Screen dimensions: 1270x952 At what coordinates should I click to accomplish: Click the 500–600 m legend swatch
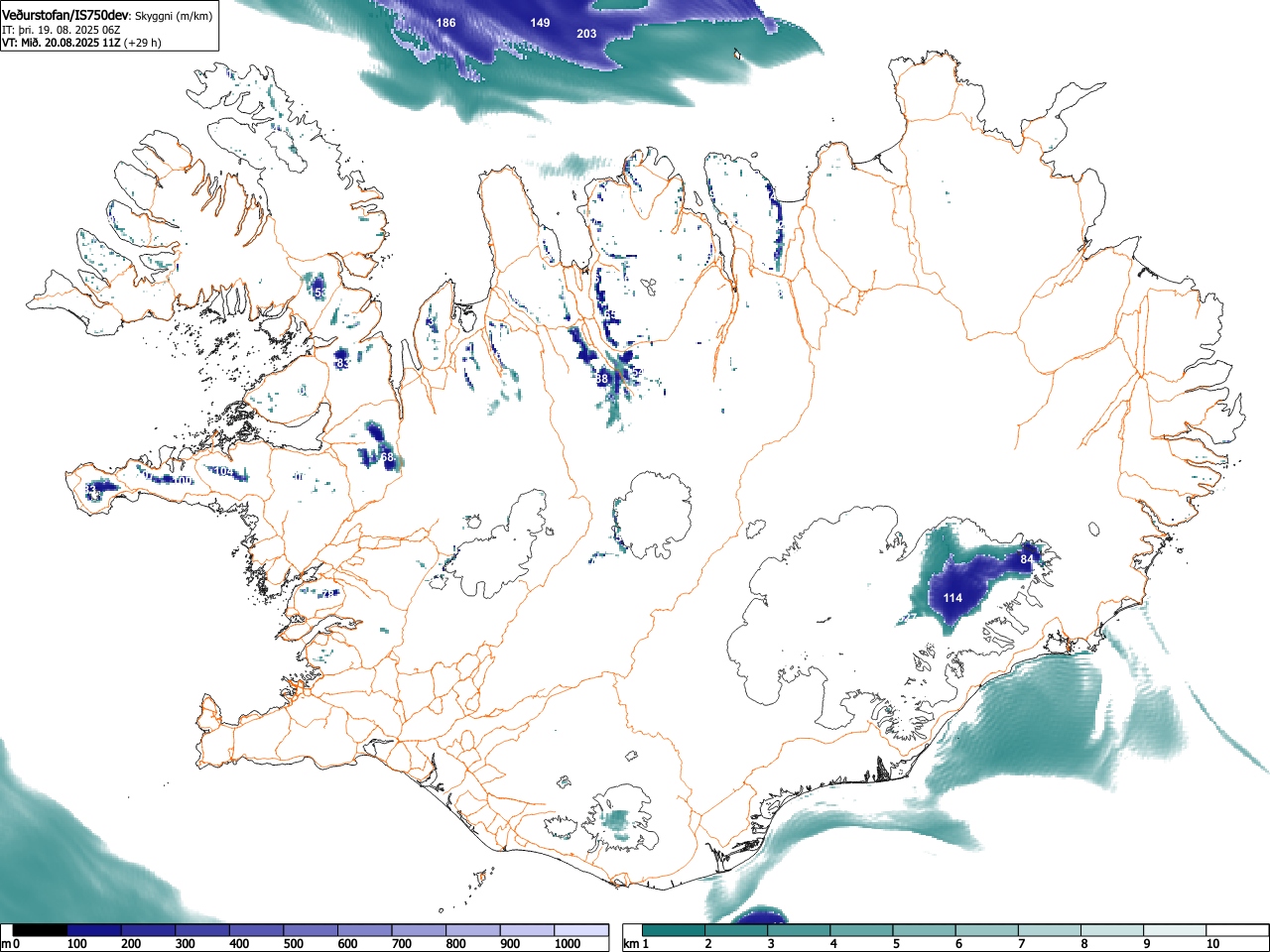click(x=311, y=930)
